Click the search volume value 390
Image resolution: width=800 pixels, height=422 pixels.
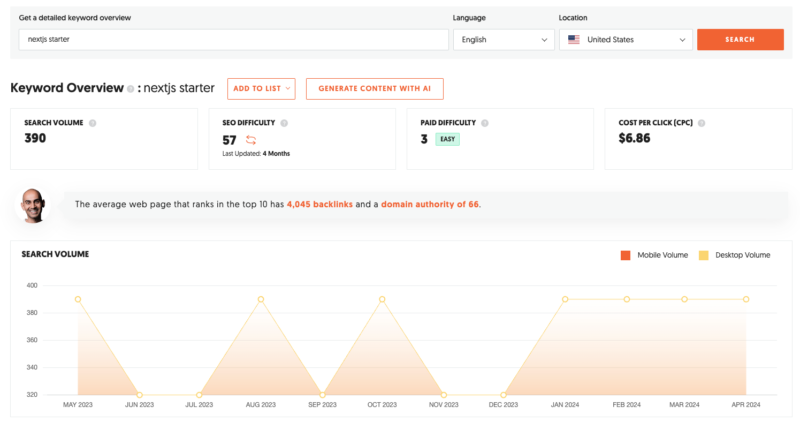pos(35,138)
